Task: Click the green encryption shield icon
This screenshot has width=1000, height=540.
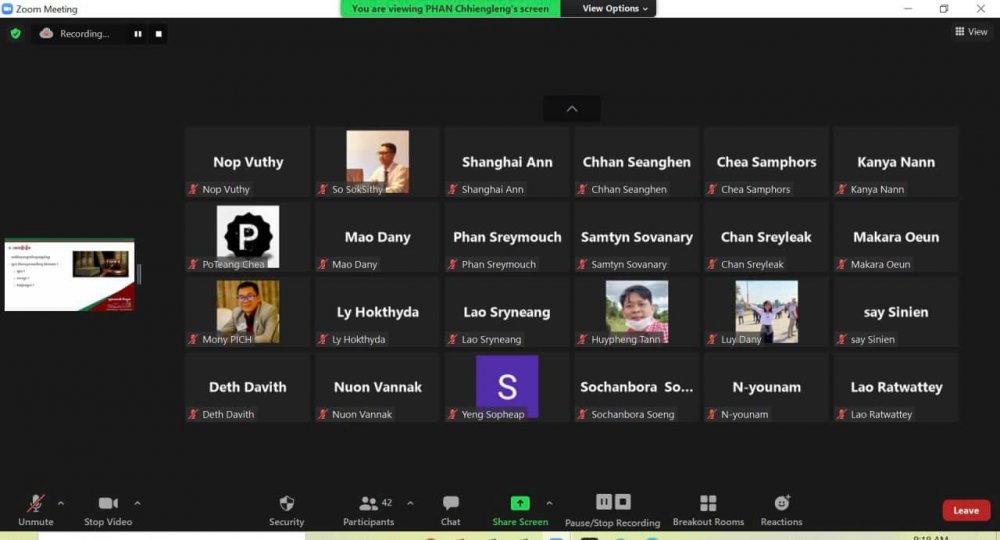Action: (15, 33)
